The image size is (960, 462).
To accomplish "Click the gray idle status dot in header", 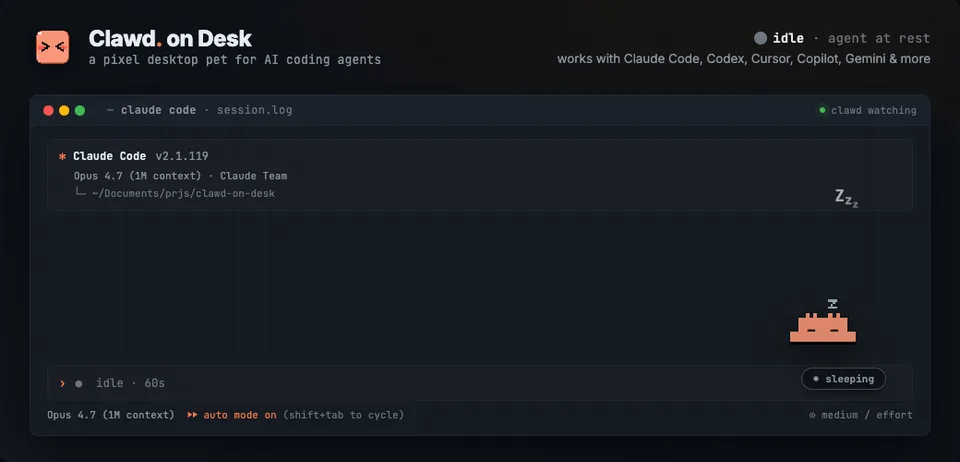I will (760, 38).
